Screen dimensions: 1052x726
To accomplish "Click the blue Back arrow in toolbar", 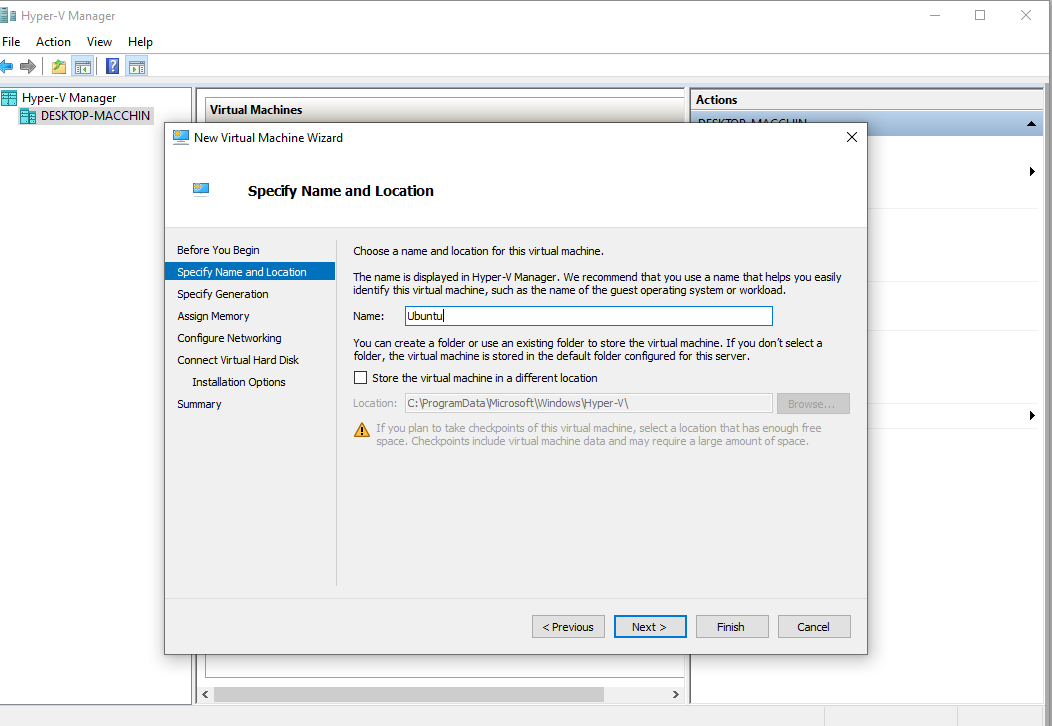I will (6, 67).
